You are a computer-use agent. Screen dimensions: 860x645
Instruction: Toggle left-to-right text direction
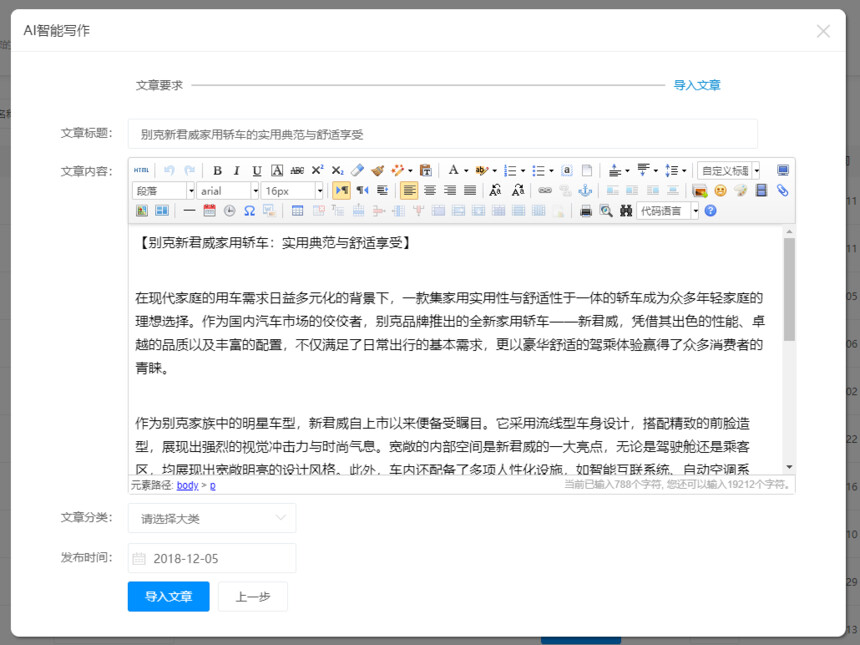pos(341,190)
